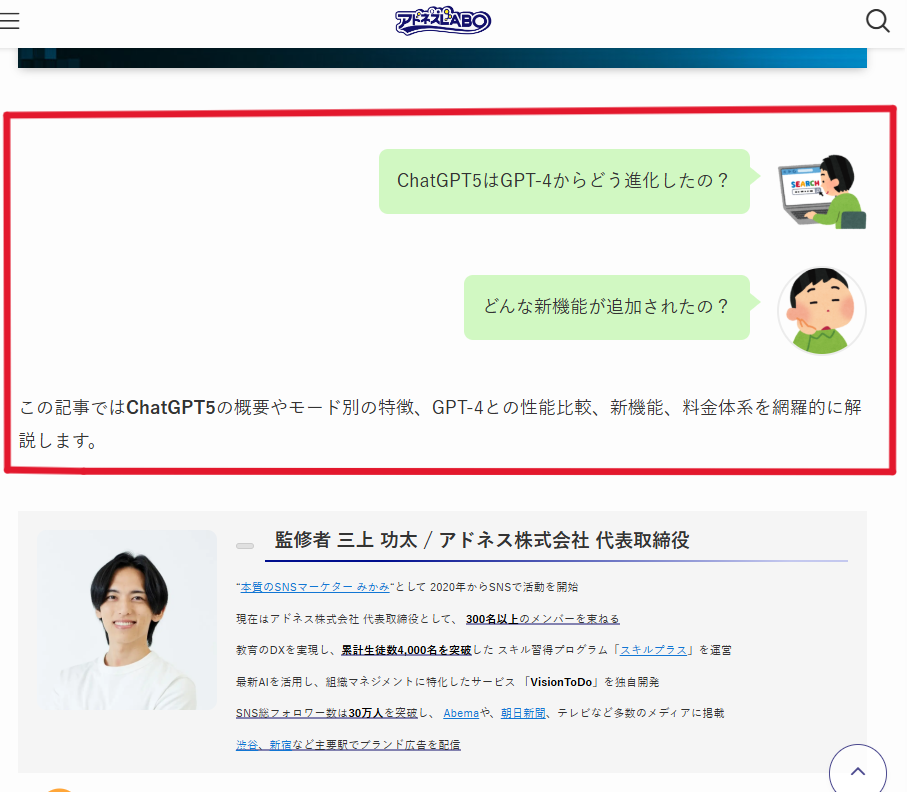Click the thinking boy avatar
907x792 pixels.
tap(821, 310)
